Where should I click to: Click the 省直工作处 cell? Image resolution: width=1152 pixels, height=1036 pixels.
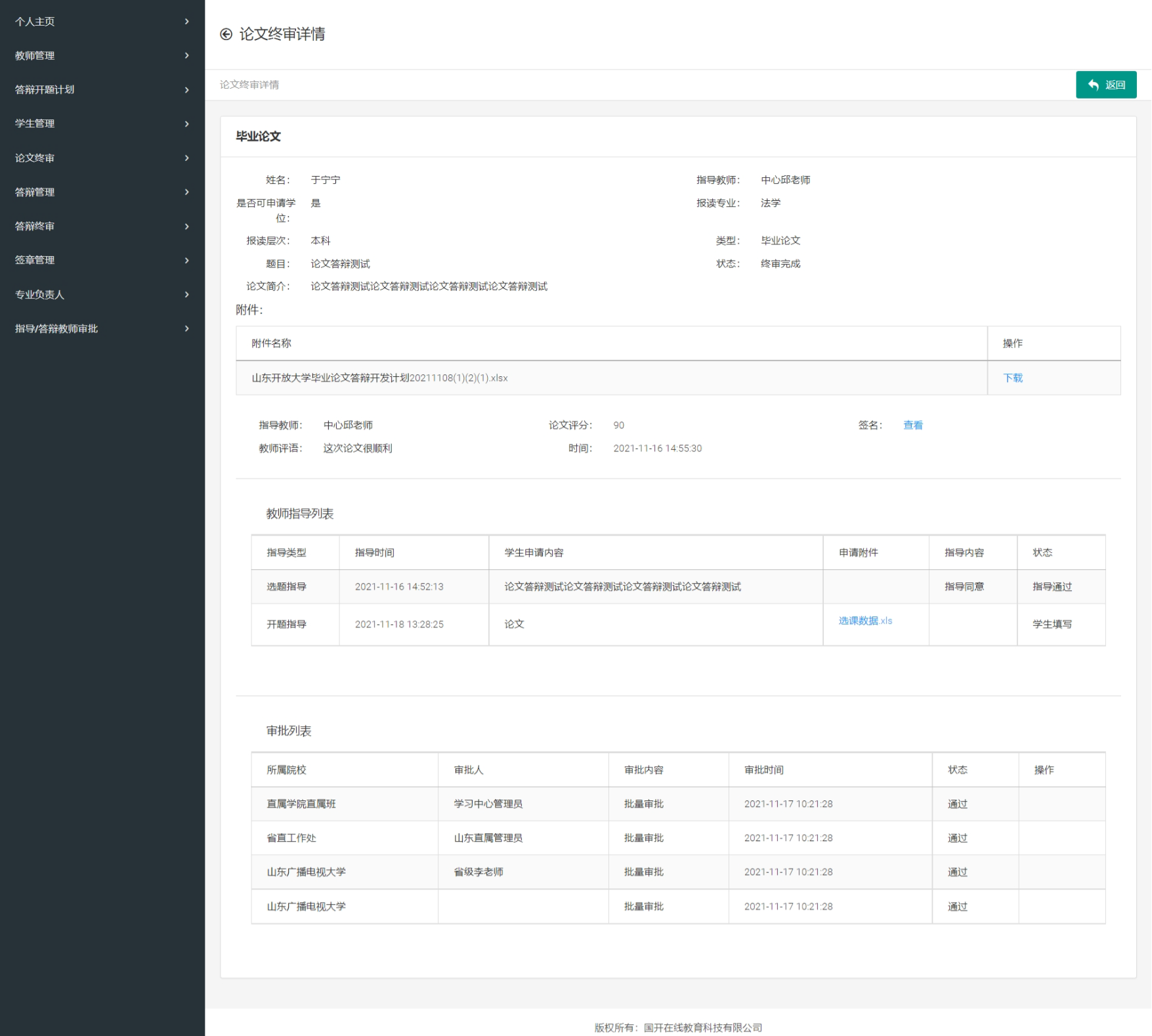[x=345, y=838]
